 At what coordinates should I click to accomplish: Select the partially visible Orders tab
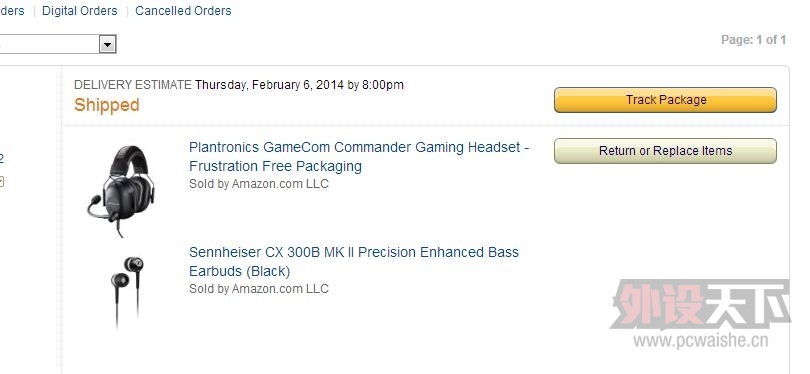point(12,11)
